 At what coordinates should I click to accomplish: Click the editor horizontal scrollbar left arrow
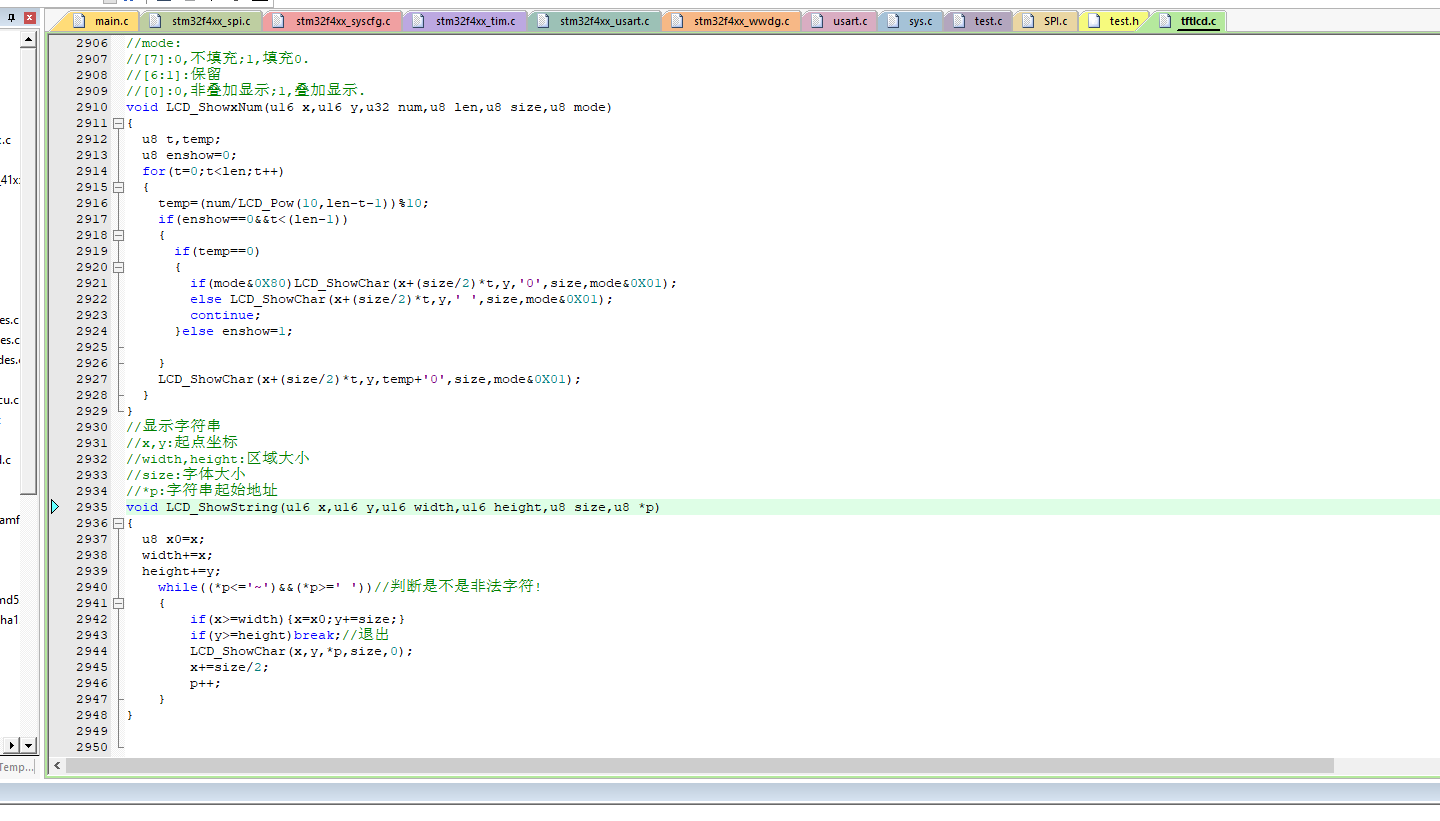click(x=57, y=765)
